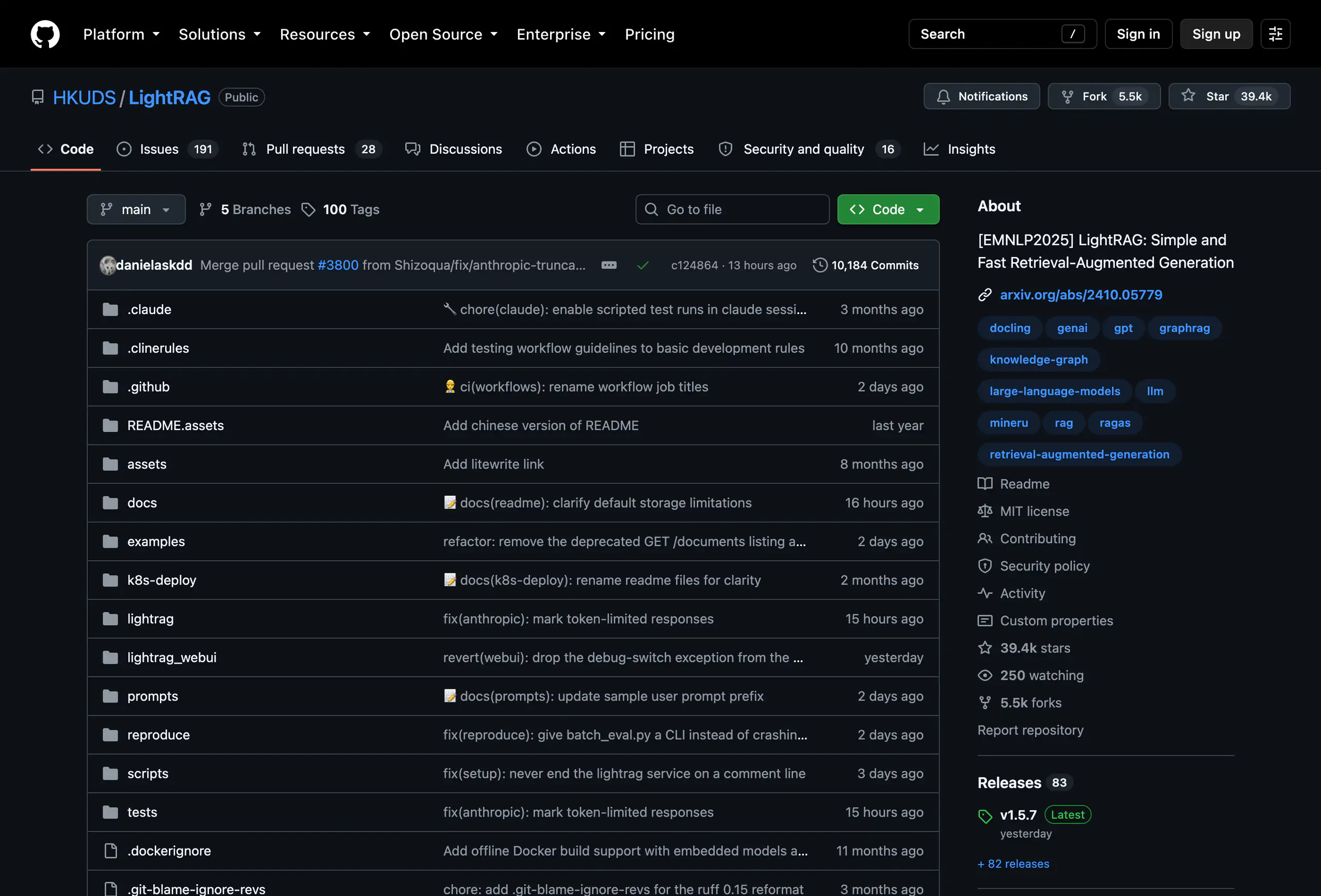Click the Star icon button
Viewport: 1321px width, 896px height.
1188,95
